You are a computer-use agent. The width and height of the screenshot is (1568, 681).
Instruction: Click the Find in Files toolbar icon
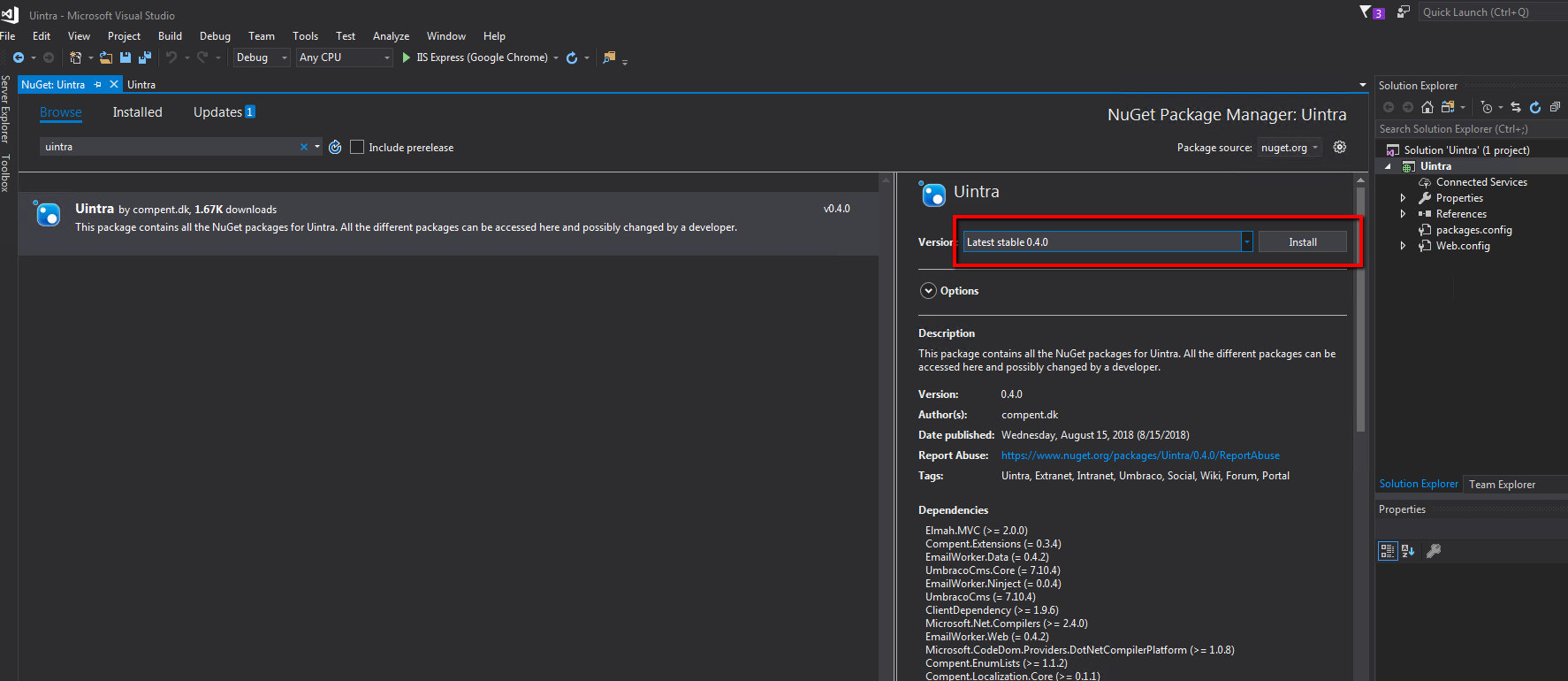609,57
